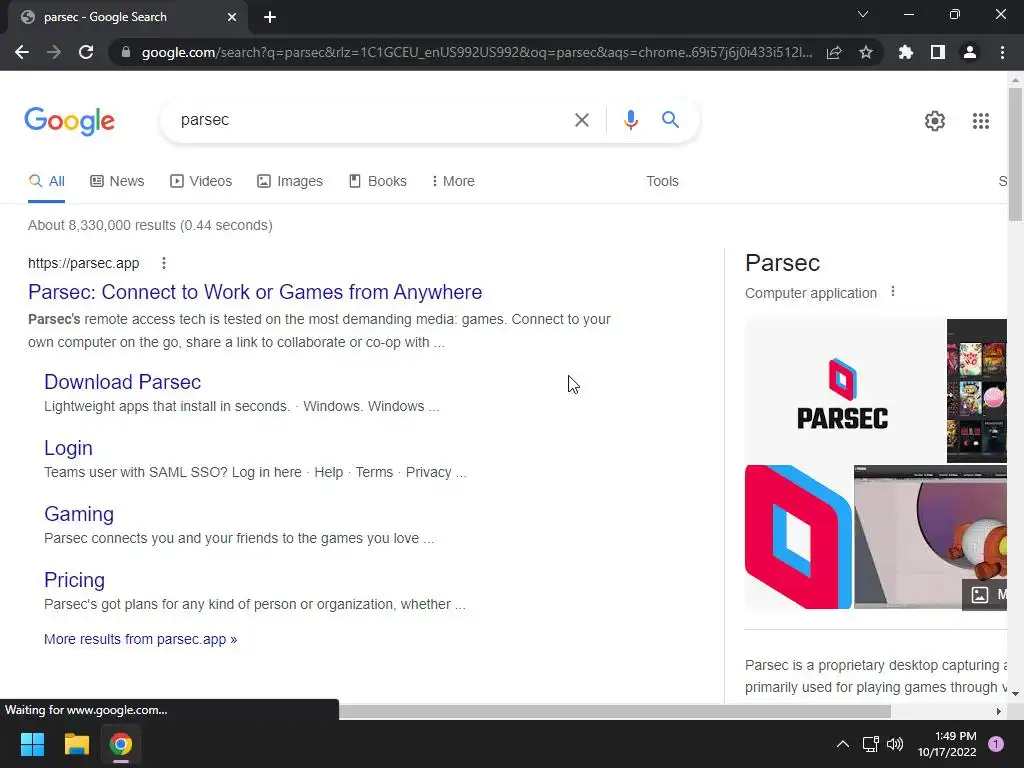Viewport: 1024px width, 768px height.
Task: Switch to the Videos tab
Action: point(201,182)
